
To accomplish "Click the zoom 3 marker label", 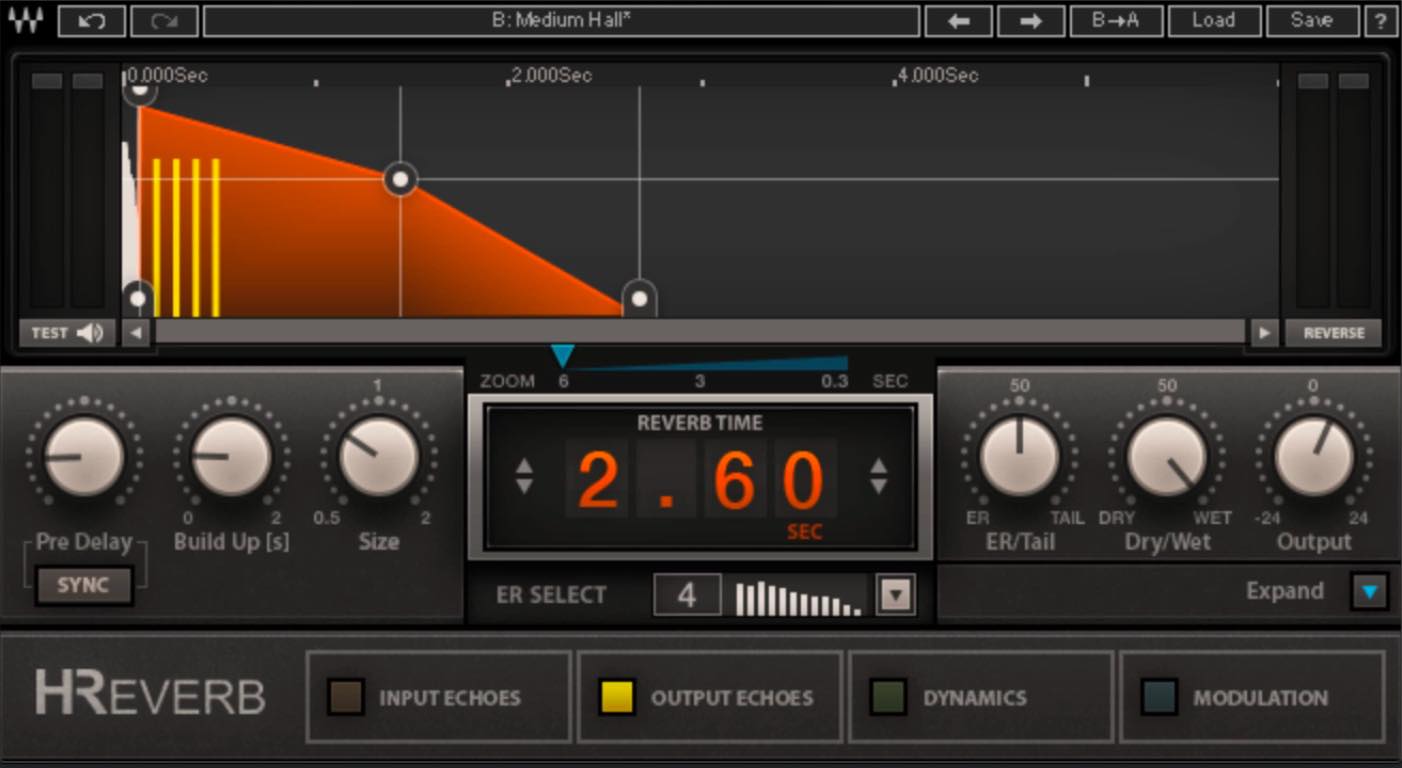I will [x=700, y=381].
